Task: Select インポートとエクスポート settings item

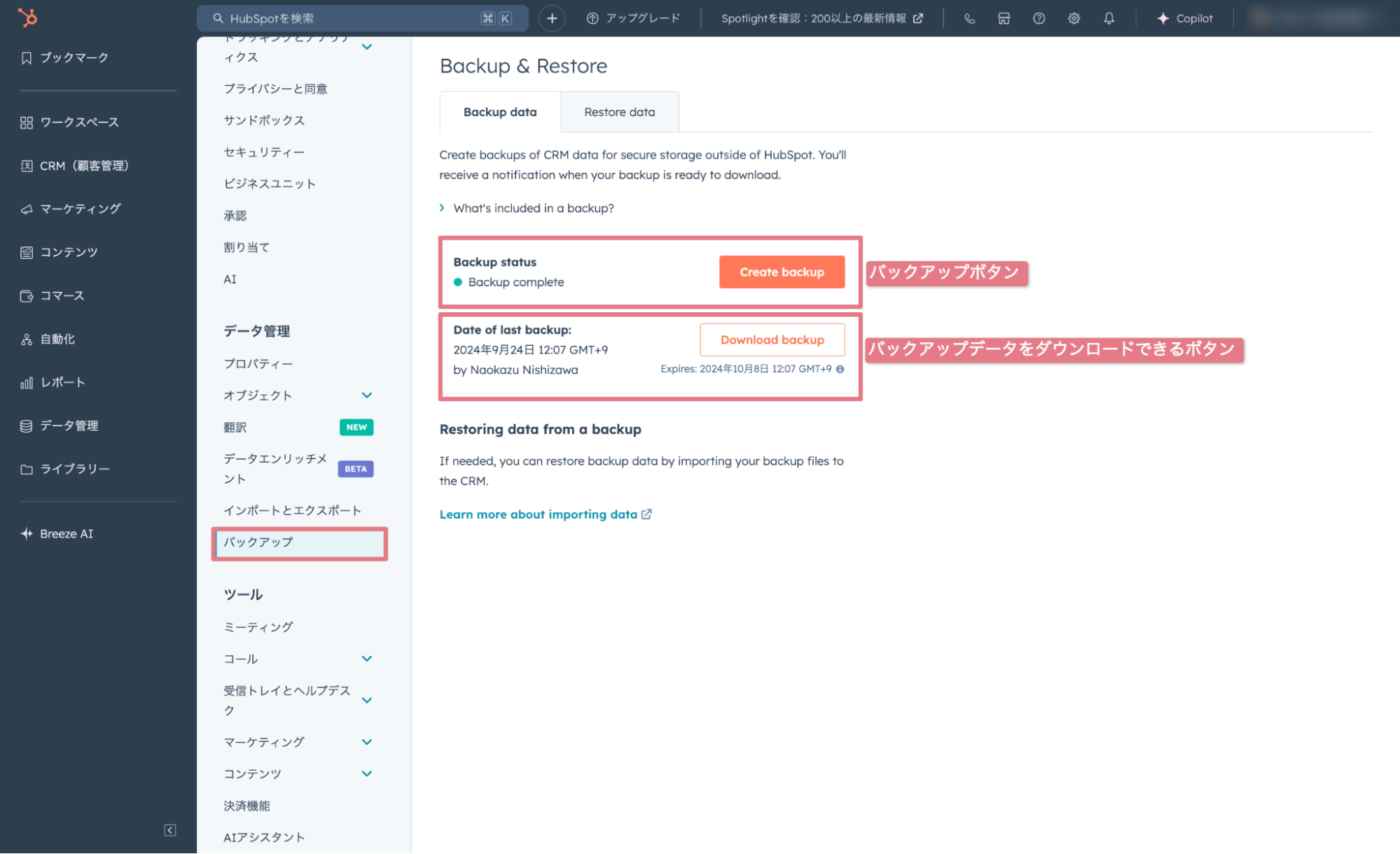Action: click(x=293, y=511)
